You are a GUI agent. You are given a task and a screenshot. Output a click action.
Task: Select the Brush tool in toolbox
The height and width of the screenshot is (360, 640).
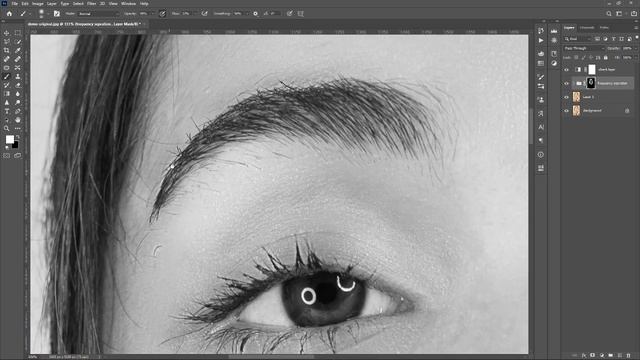[7, 76]
